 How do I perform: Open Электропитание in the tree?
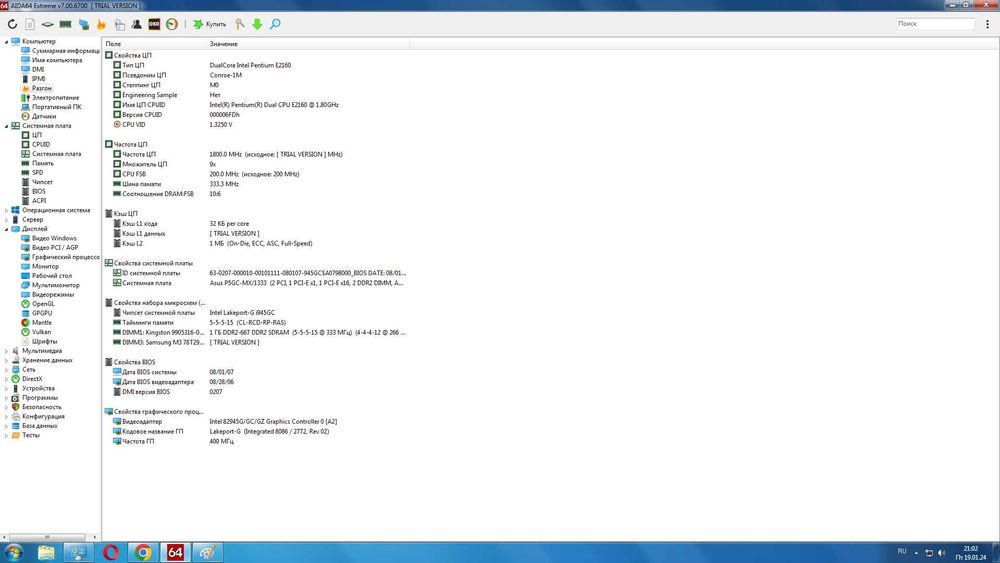pos(55,98)
